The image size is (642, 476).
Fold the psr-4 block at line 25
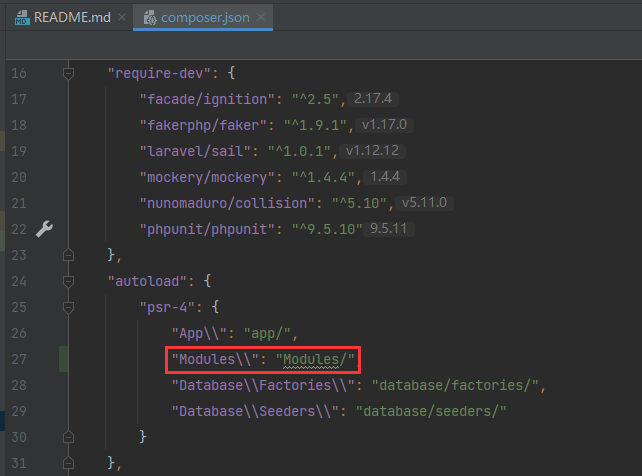pos(69,307)
